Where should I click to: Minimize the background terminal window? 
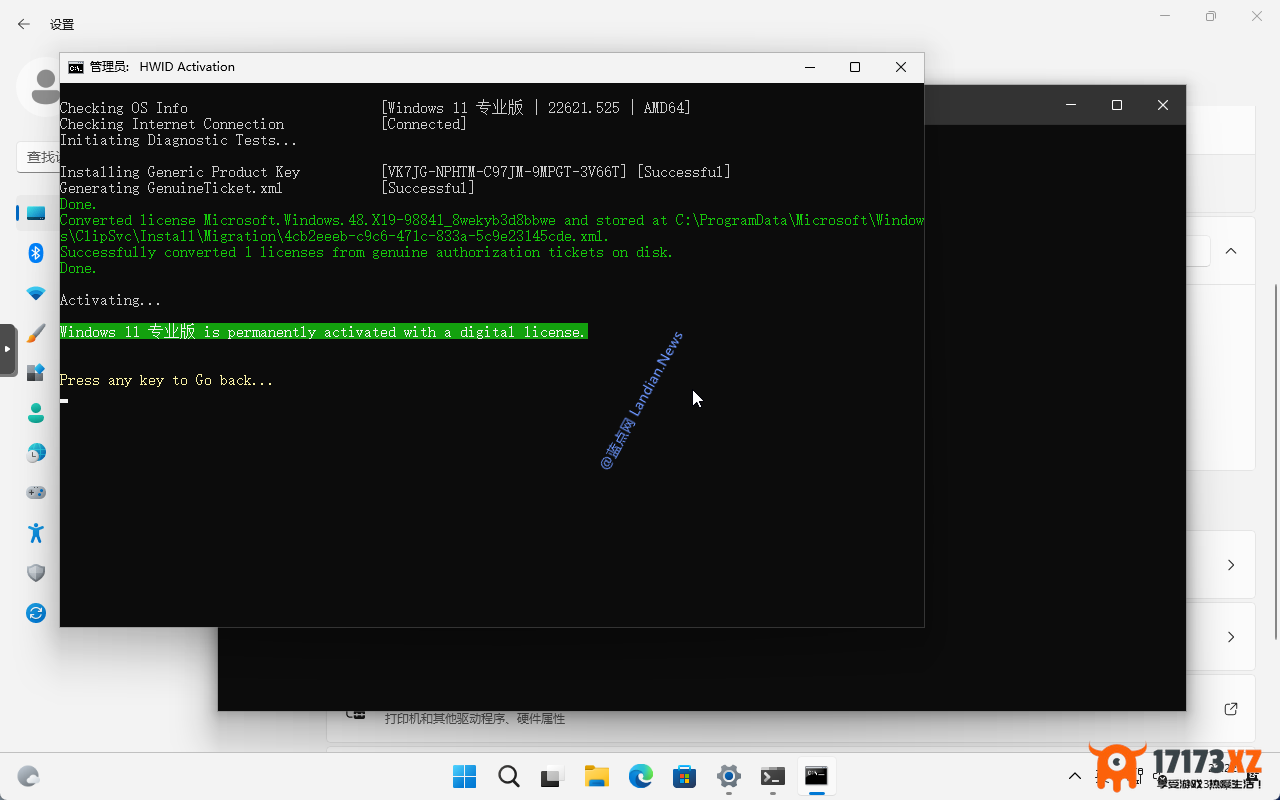click(x=1071, y=105)
